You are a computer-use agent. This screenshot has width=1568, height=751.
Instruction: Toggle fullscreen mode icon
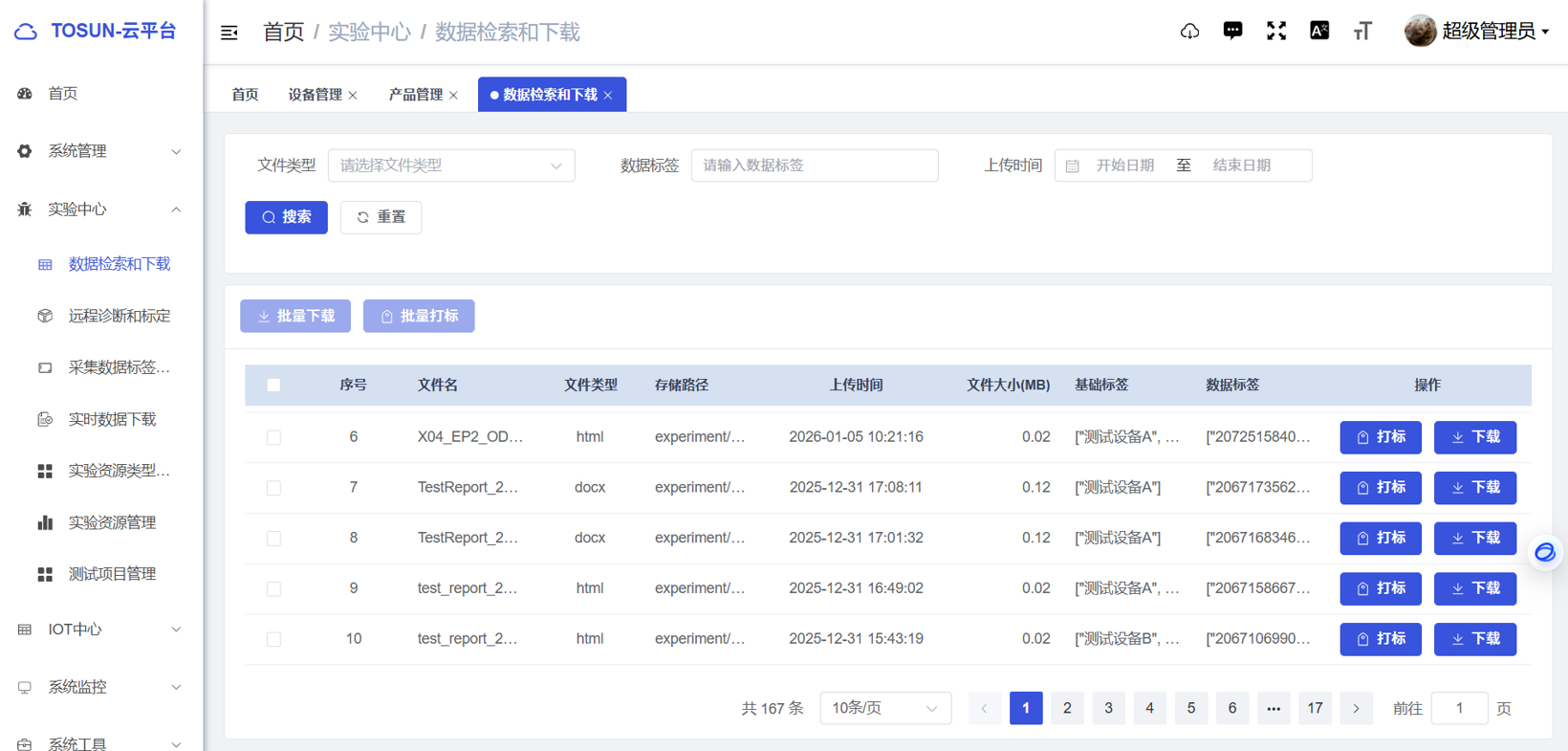pyautogui.click(x=1276, y=32)
